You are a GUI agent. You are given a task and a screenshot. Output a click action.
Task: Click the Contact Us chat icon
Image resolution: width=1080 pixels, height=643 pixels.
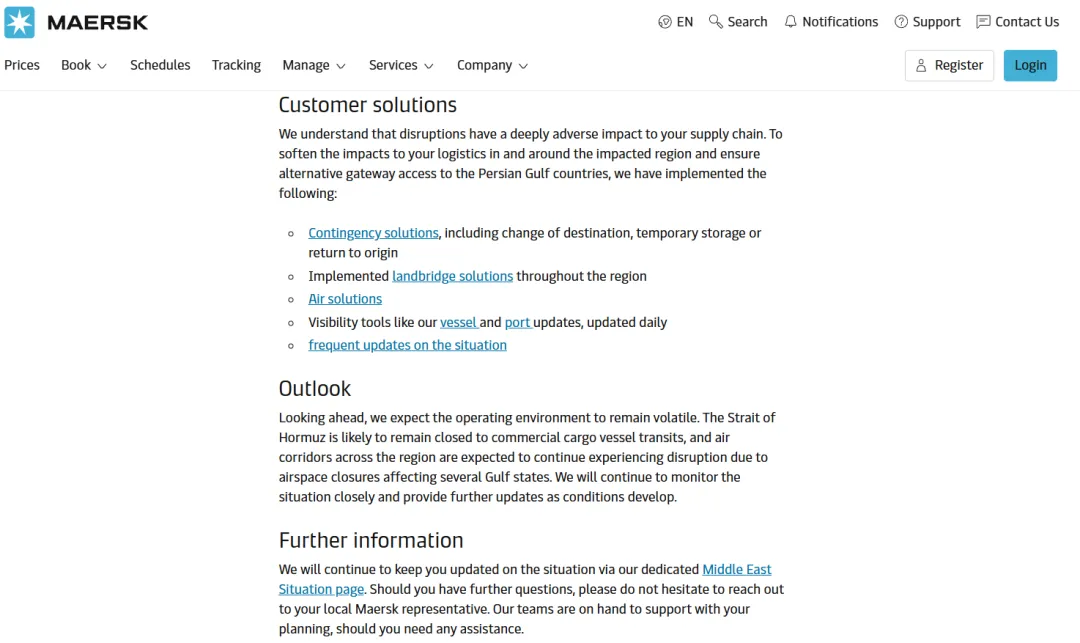[x=983, y=22]
